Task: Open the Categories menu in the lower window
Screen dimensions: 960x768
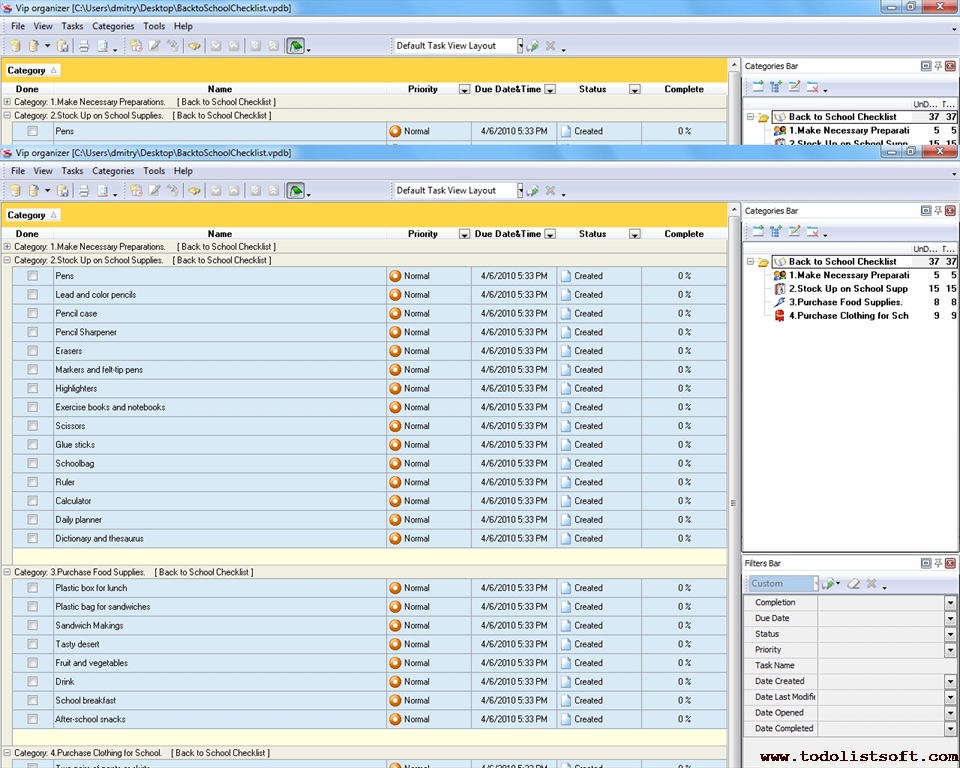Action: [113, 171]
